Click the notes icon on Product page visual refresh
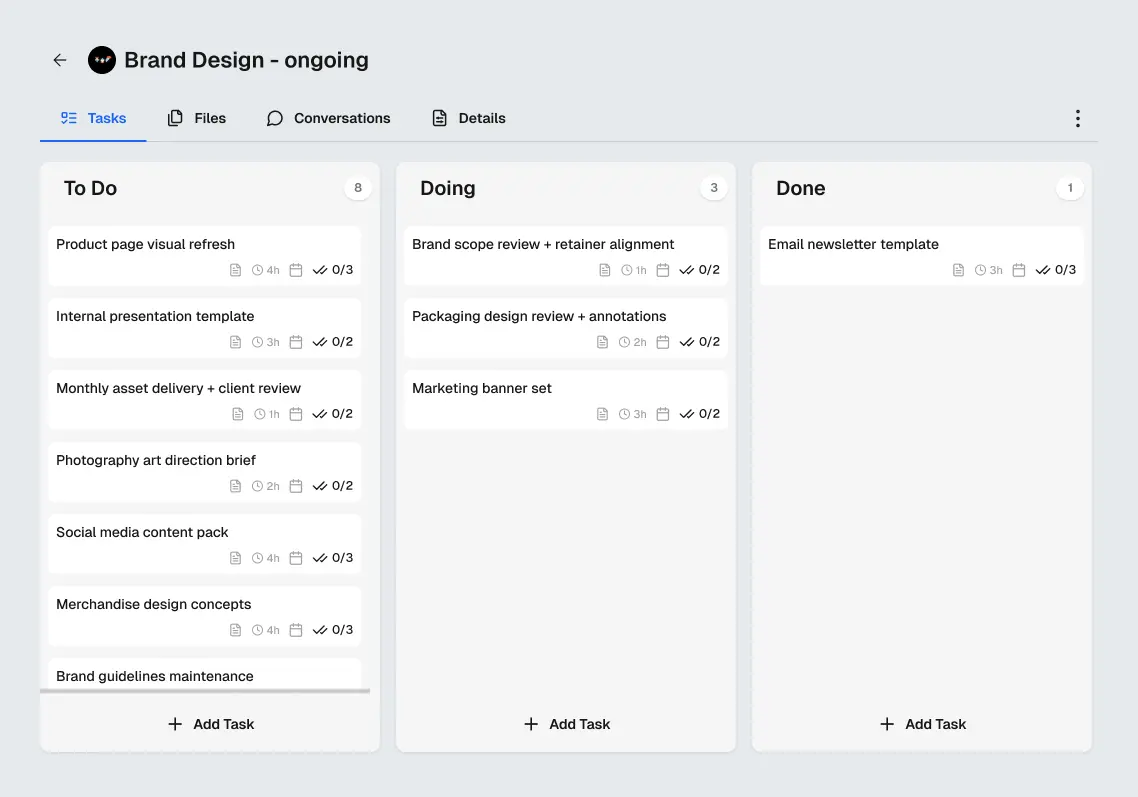This screenshot has height=797, width=1138. coord(235,269)
